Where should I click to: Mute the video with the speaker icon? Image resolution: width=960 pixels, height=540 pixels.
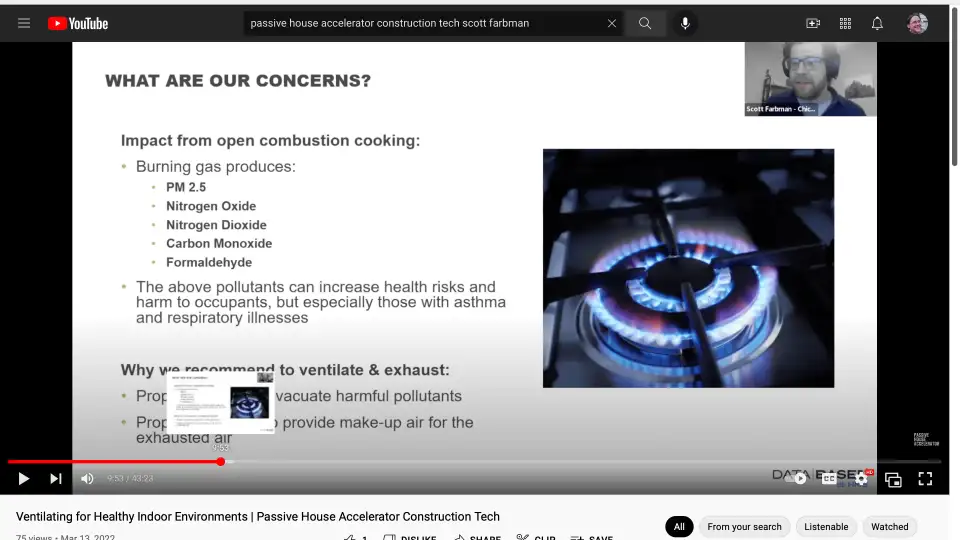(87, 479)
